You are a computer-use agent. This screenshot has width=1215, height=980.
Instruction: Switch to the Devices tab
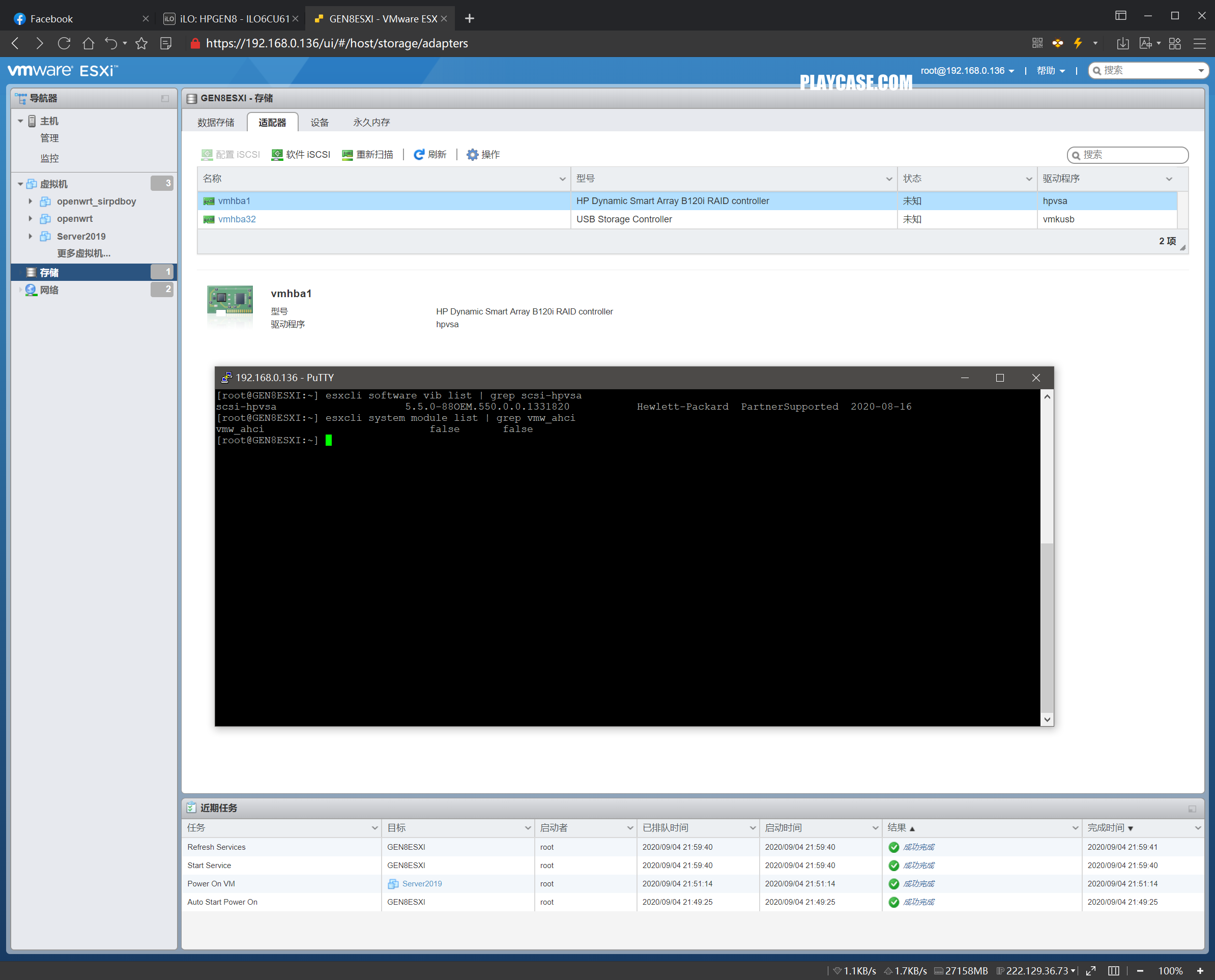(x=320, y=123)
